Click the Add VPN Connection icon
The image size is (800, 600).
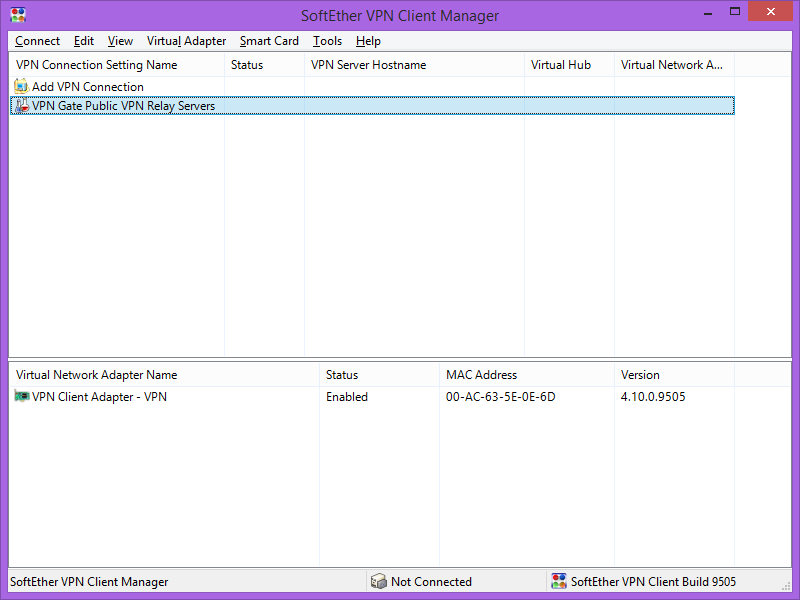click(x=21, y=86)
